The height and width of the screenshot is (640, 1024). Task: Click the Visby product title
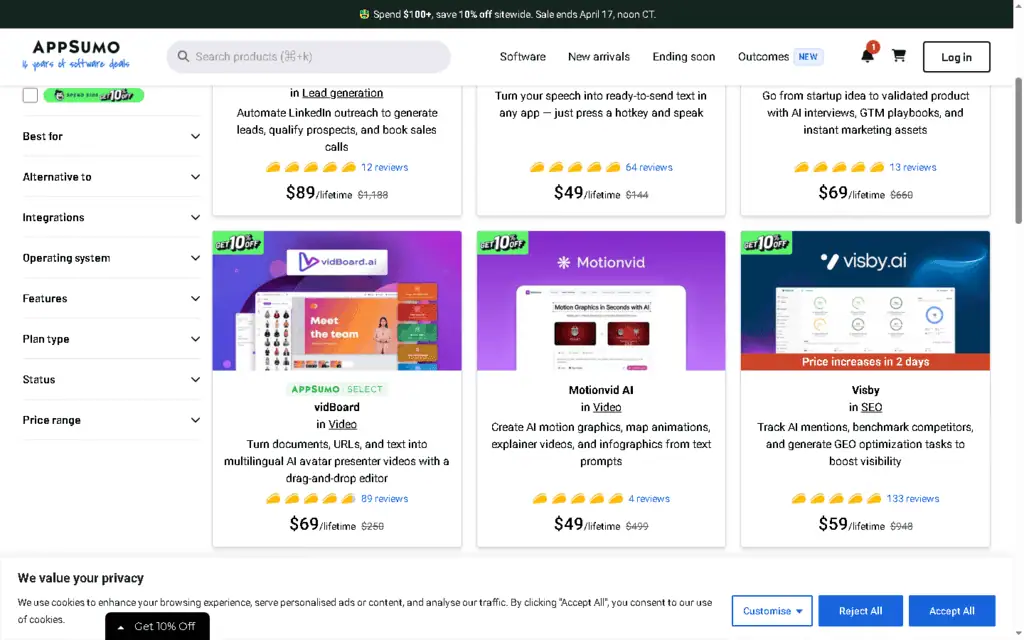coord(865,391)
